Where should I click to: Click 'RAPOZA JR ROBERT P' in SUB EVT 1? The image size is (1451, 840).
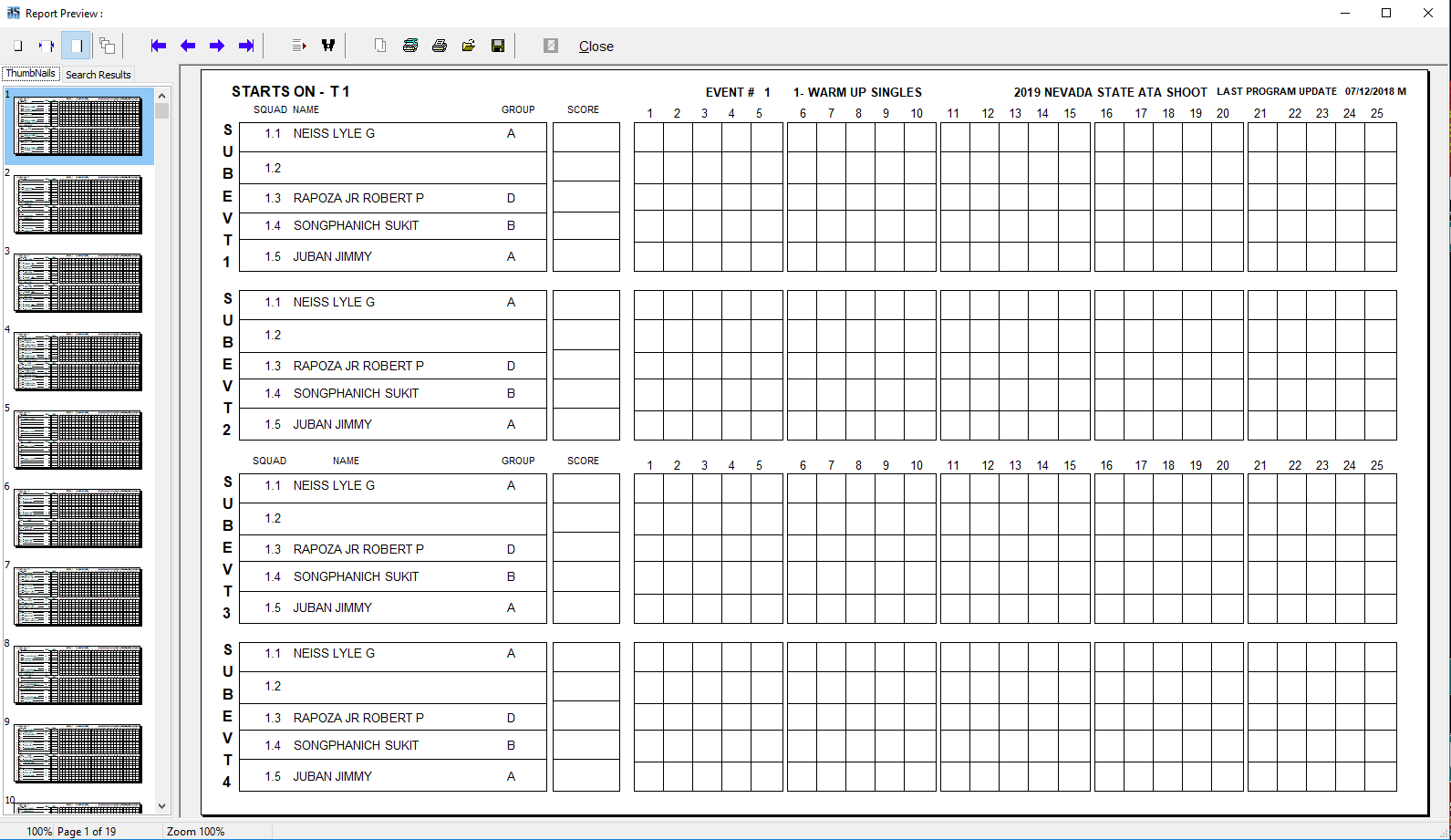(x=358, y=198)
